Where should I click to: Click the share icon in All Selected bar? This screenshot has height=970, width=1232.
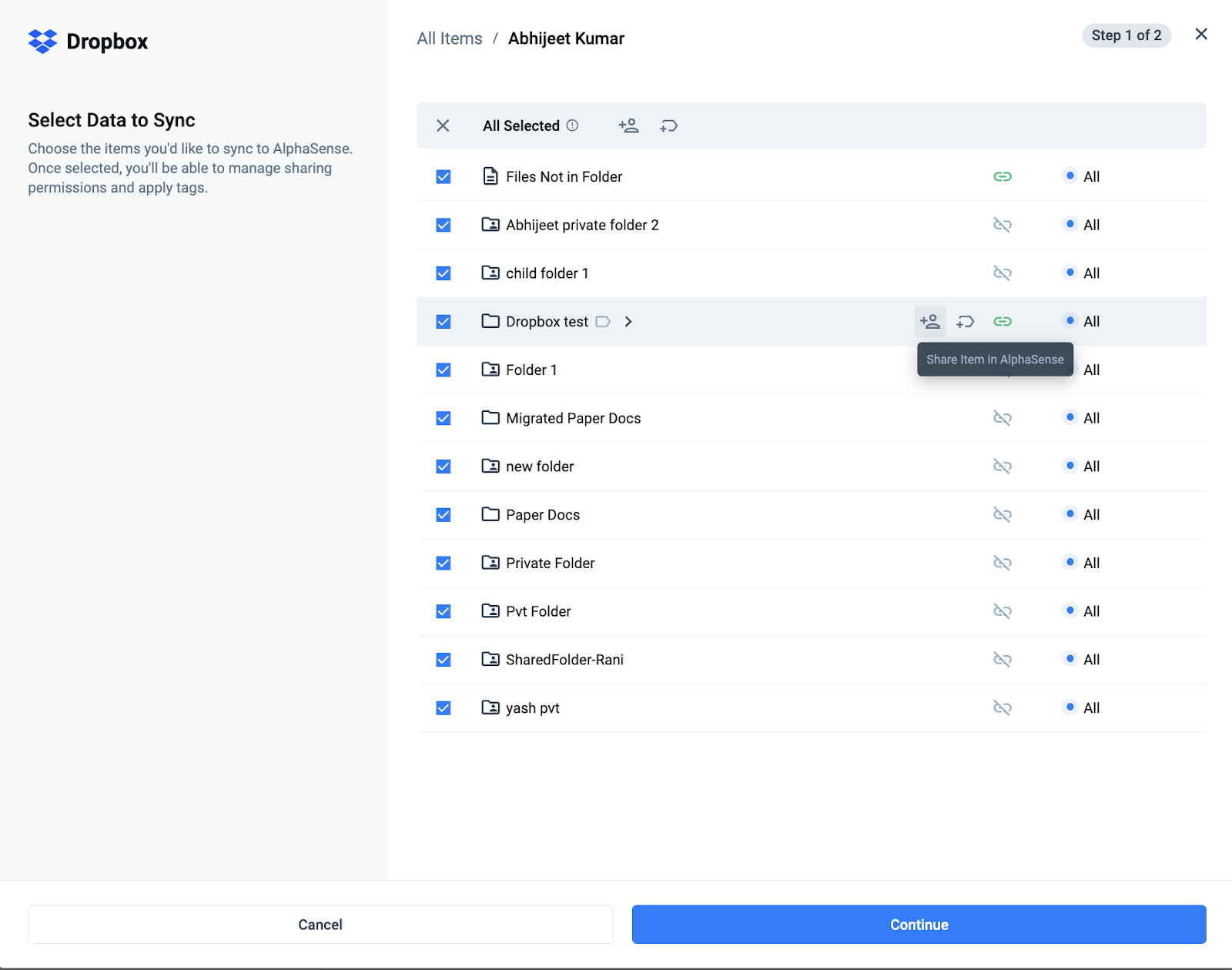point(628,125)
